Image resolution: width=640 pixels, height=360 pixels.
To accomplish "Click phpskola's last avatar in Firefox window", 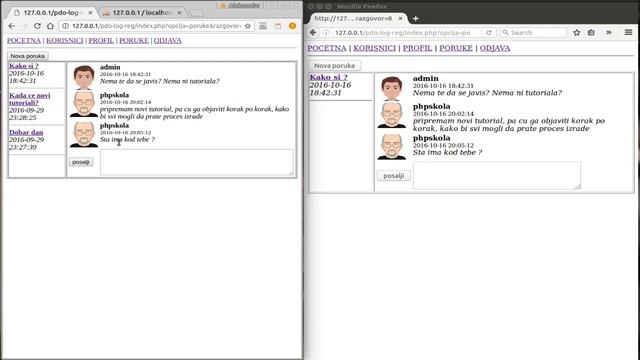I will [392, 147].
